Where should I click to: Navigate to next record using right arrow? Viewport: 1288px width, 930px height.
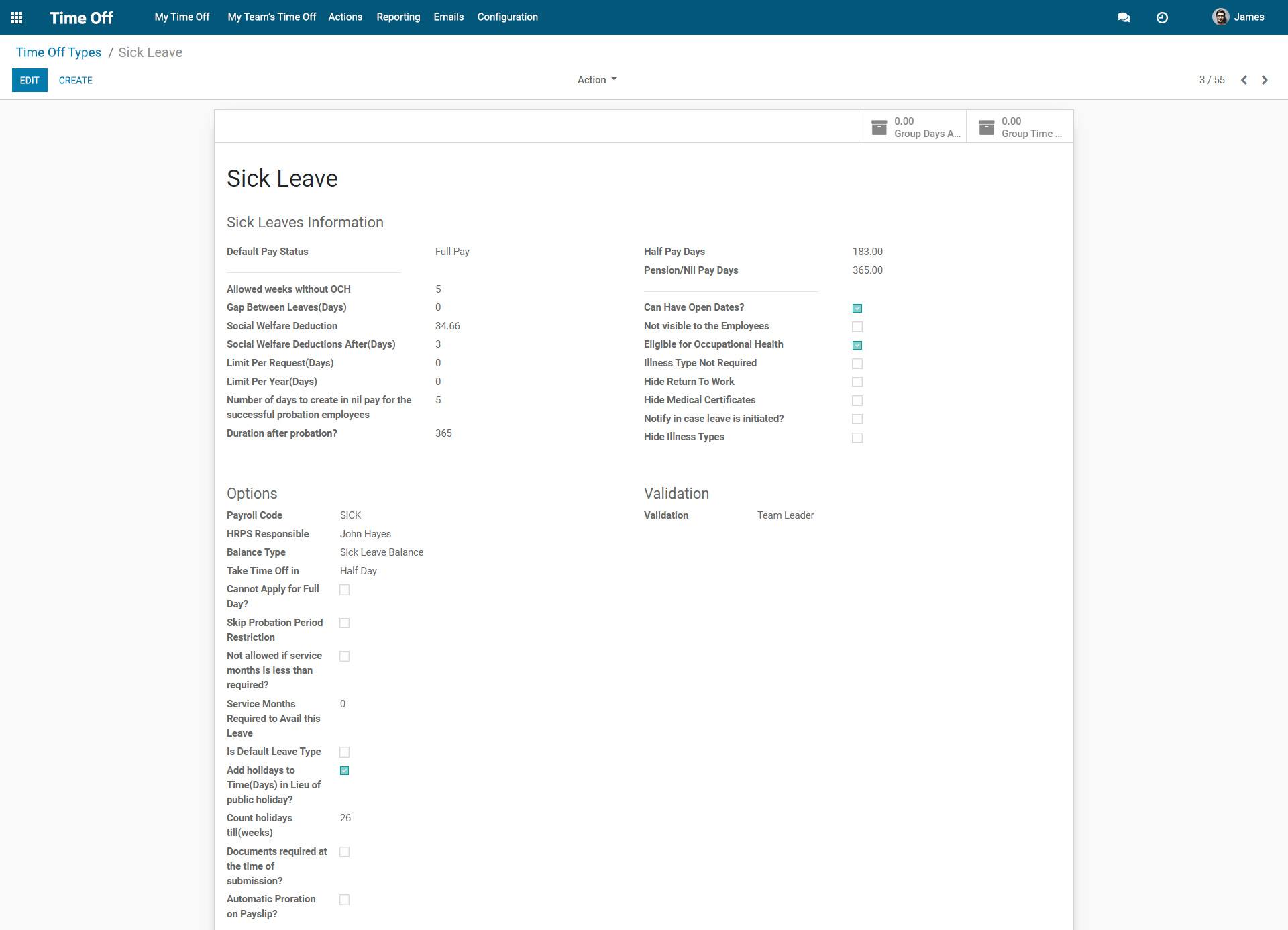click(x=1264, y=80)
